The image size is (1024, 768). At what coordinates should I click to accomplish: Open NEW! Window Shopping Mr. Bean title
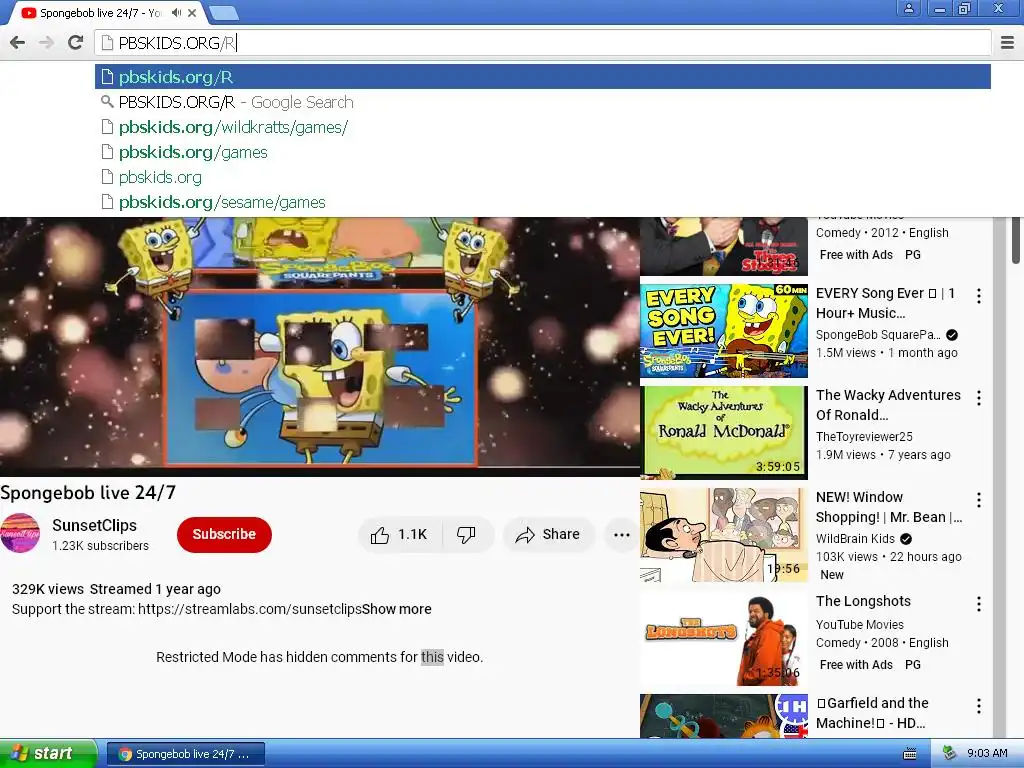pyautogui.click(x=889, y=507)
